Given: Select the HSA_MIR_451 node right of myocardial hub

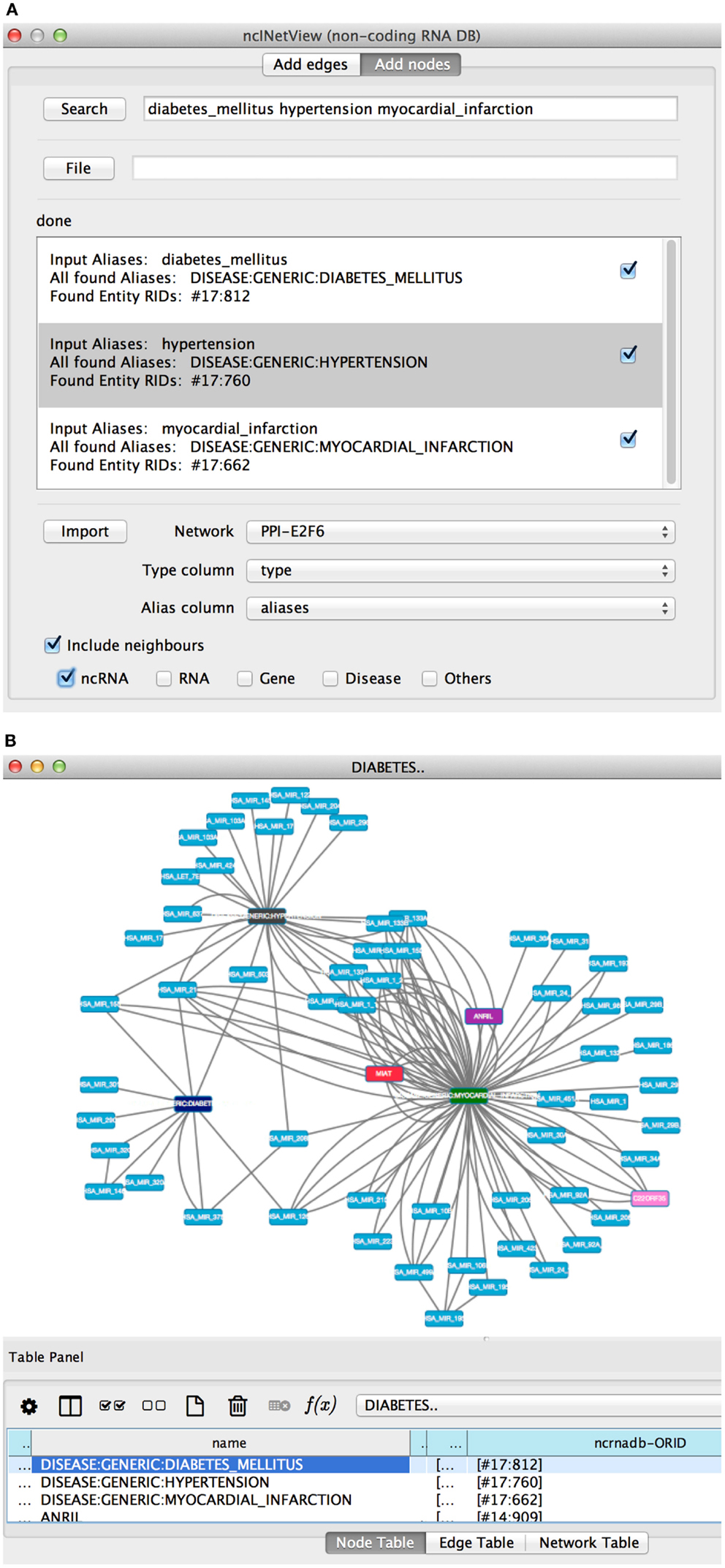Looking at the screenshot, I should click(556, 1098).
